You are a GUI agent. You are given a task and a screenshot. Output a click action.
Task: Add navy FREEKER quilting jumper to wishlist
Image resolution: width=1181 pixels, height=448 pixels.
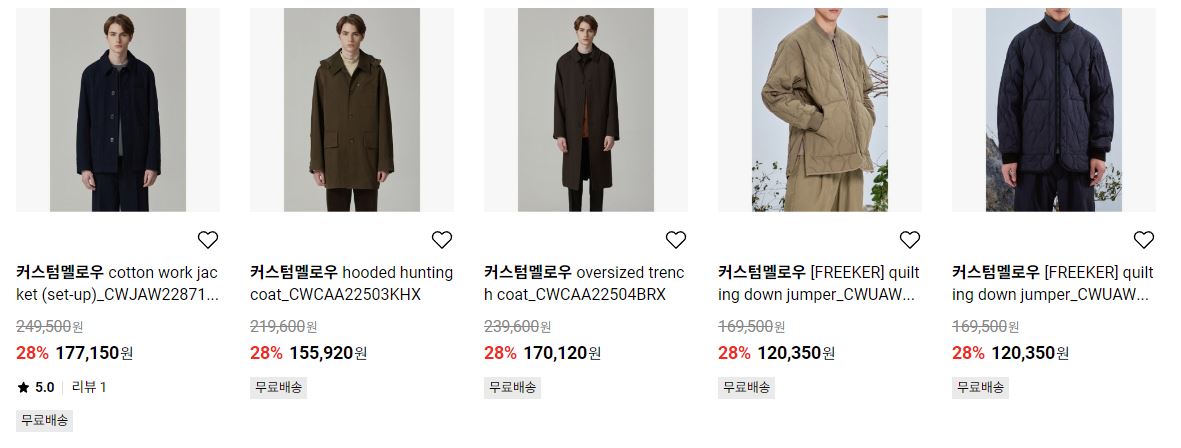click(1143, 239)
